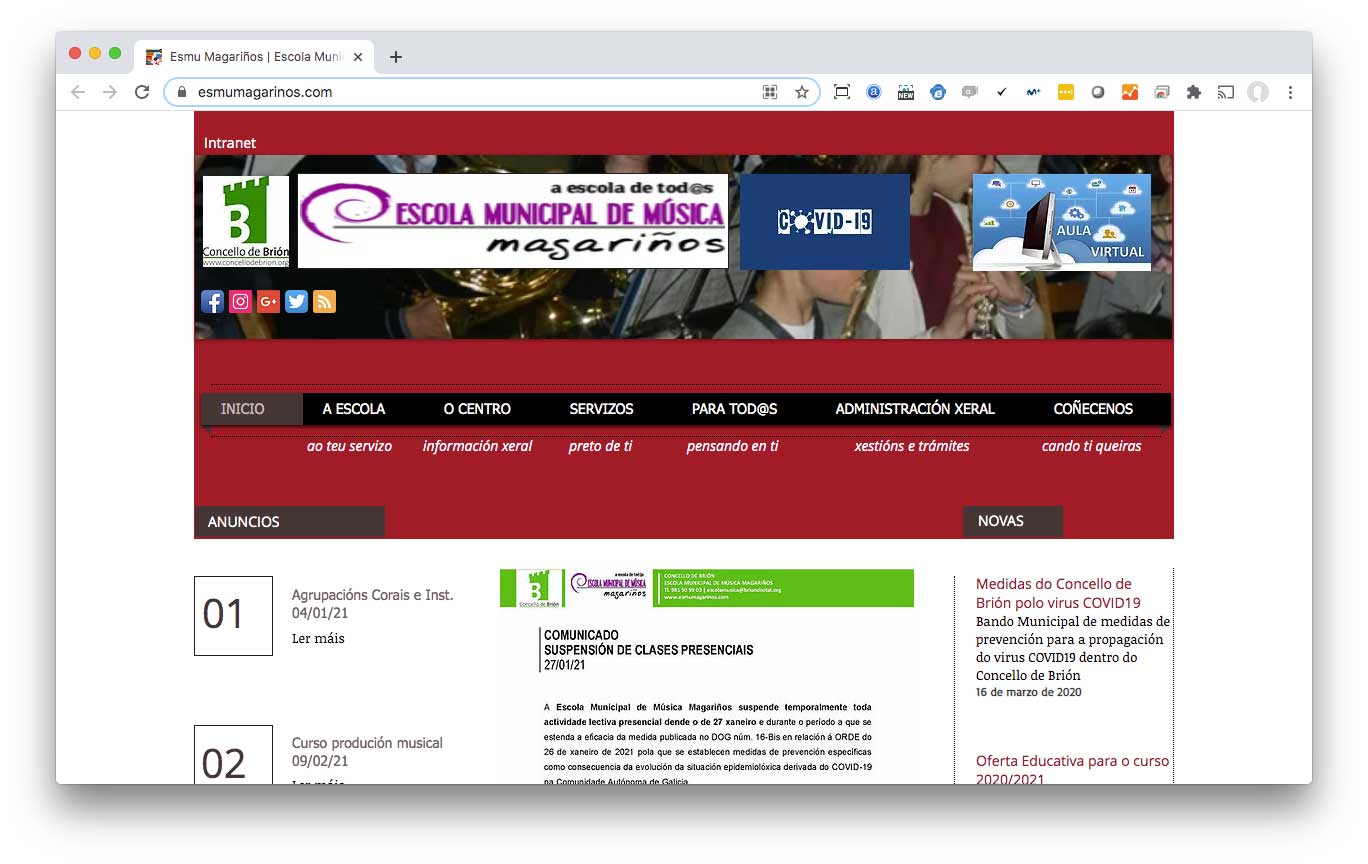Select the Esmu Magariños browser tab

[255, 57]
